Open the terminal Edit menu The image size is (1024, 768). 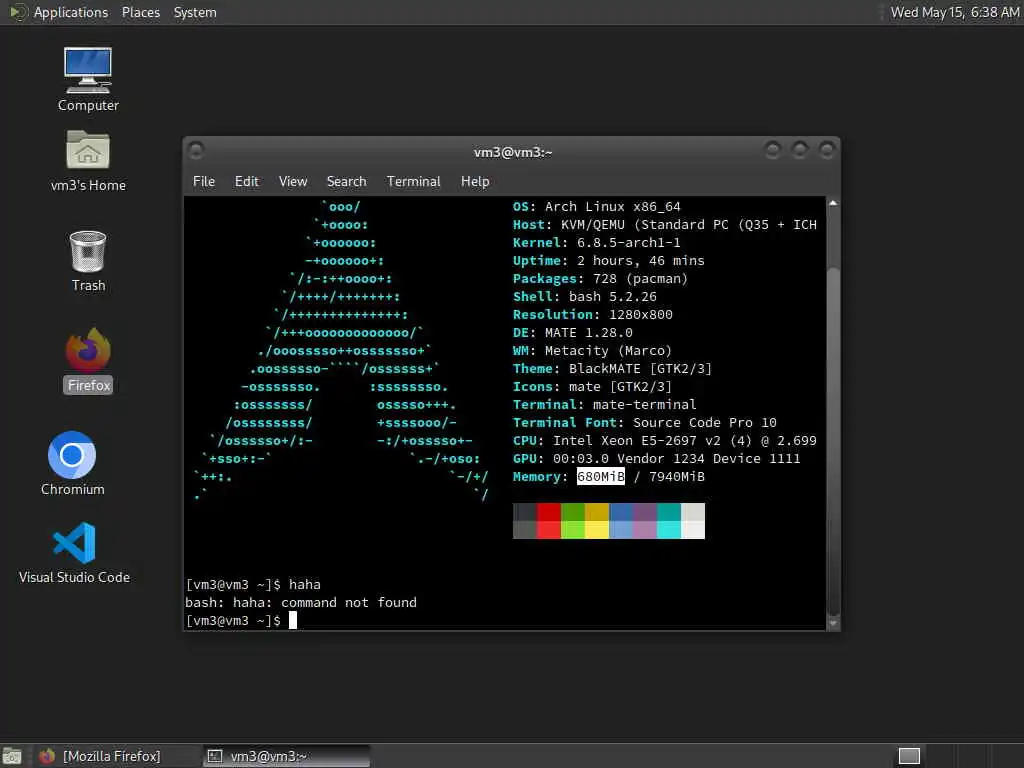coord(246,182)
